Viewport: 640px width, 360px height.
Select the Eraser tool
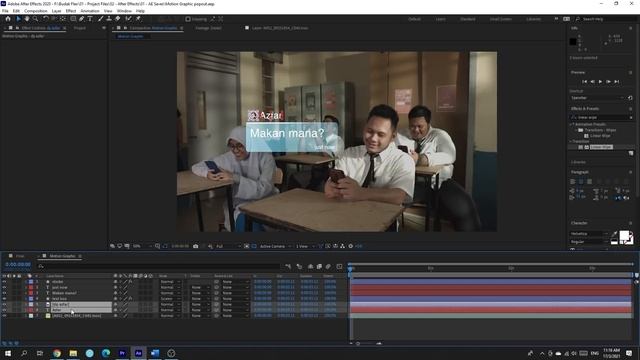click(x=118, y=19)
